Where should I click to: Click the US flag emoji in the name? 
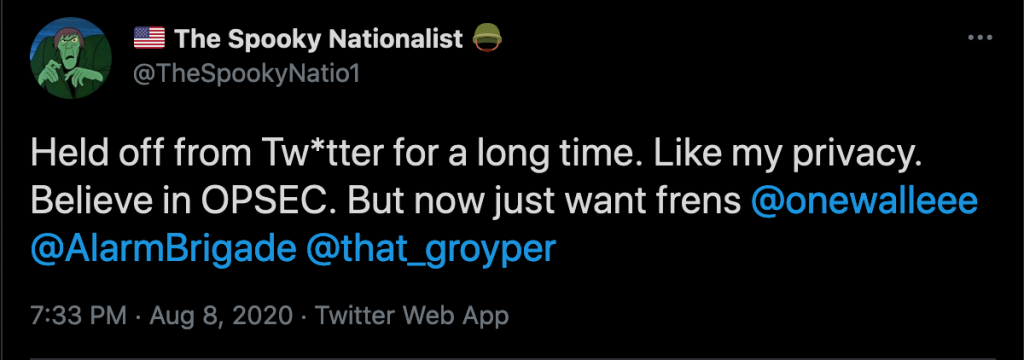coord(150,39)
